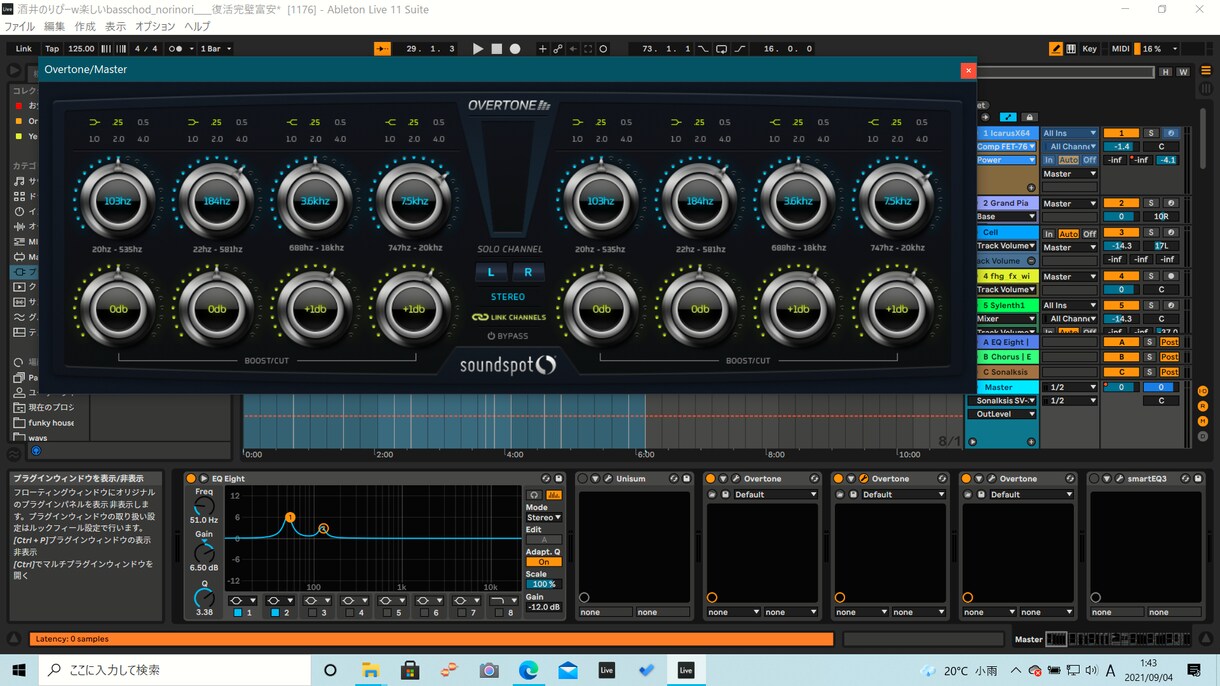Click the Link button
Viewport: 1220px width, 686px height.
(x=24, y=49)
